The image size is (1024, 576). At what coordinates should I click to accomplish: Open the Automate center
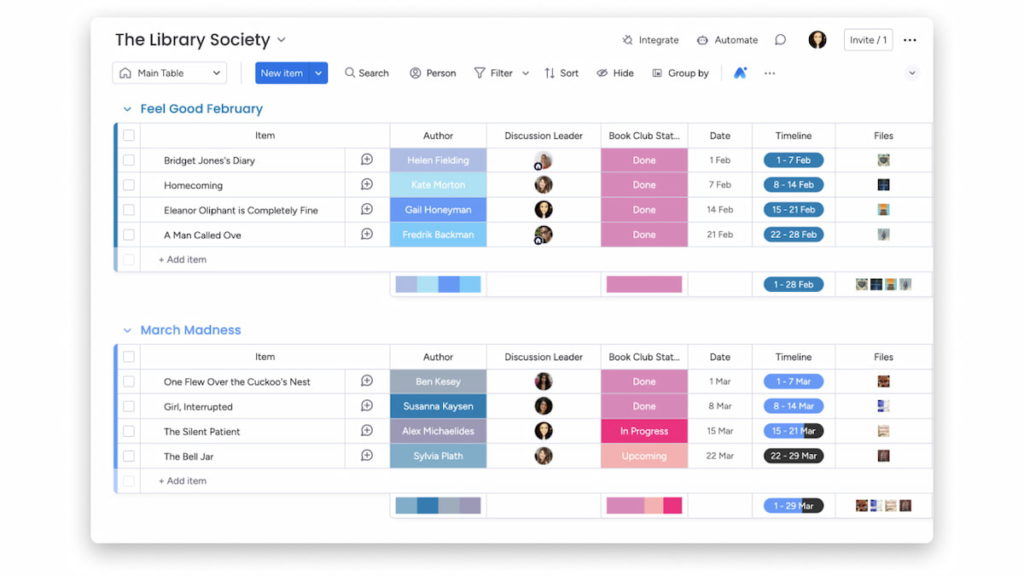(x=727, y=40)
